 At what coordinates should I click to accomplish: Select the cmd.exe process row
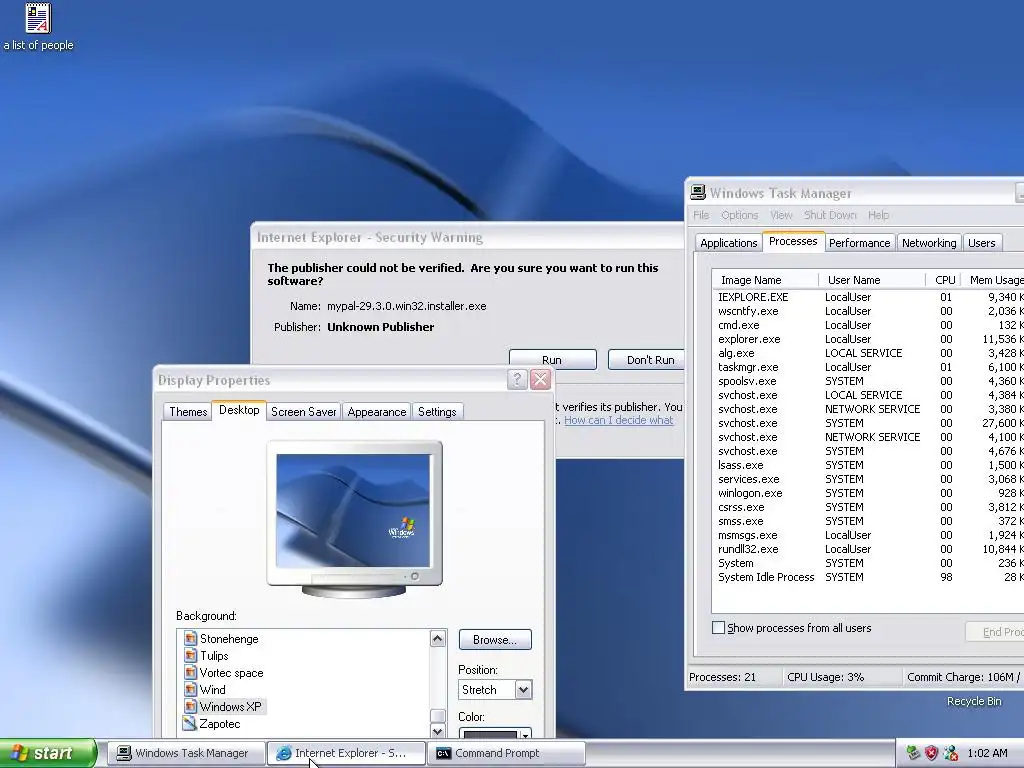[868, 325]
